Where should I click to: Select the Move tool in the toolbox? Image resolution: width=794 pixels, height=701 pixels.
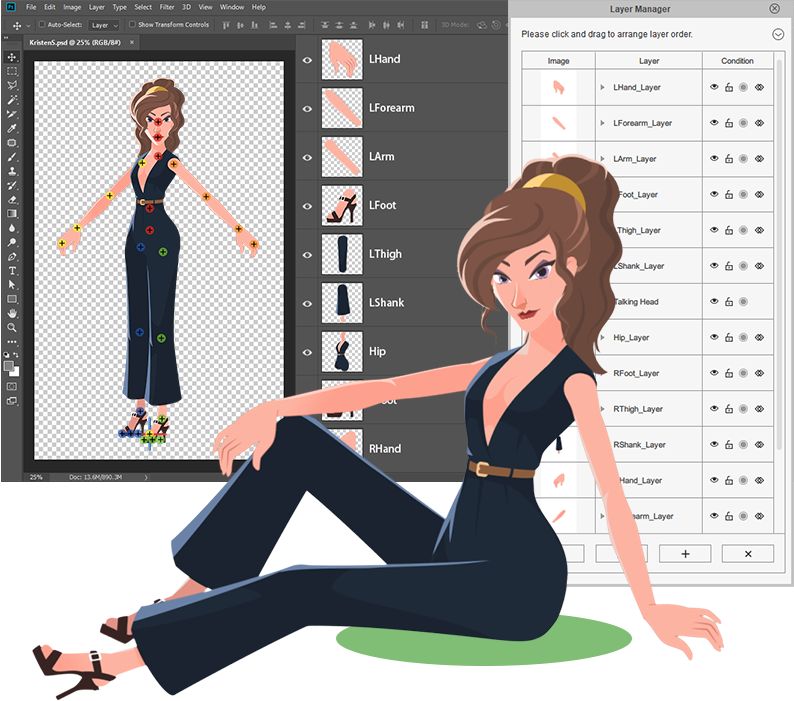[12, 57]
